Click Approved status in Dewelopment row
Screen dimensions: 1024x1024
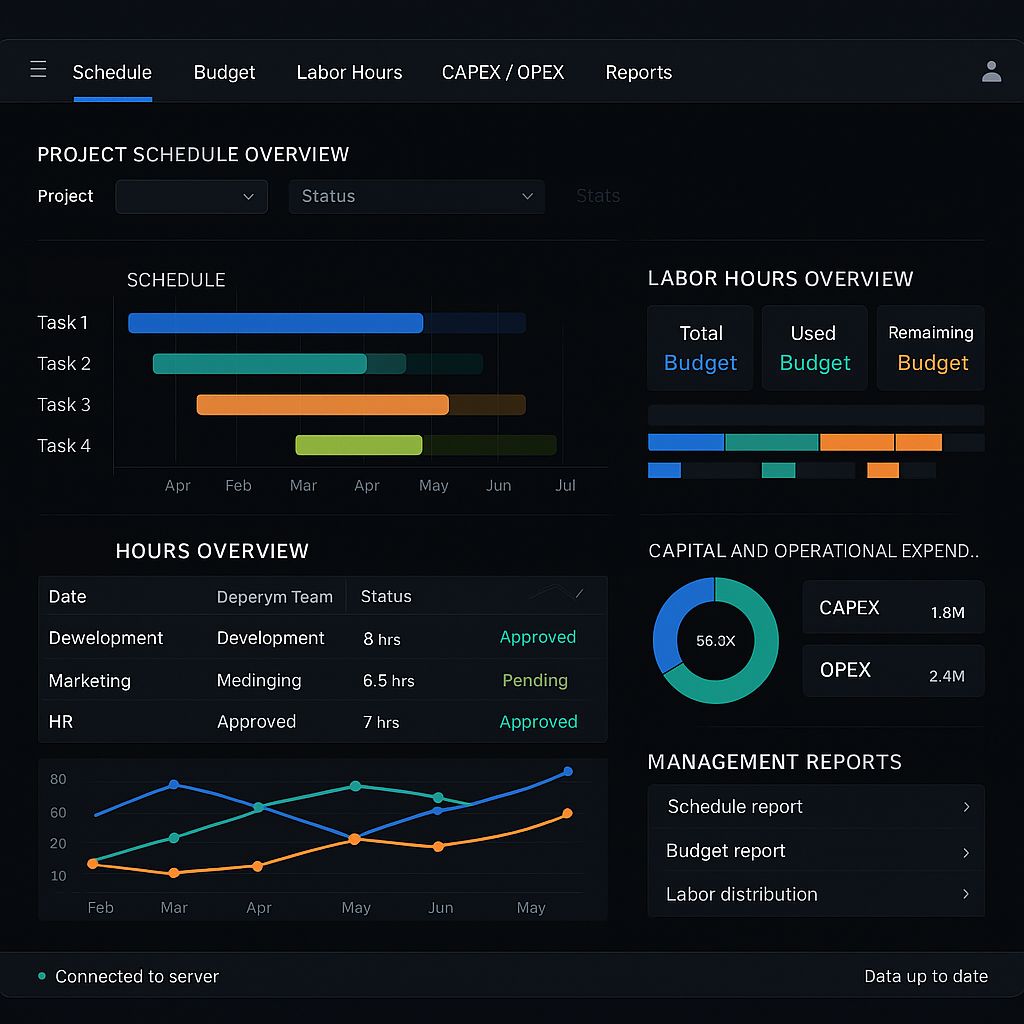tap(537, 637)
